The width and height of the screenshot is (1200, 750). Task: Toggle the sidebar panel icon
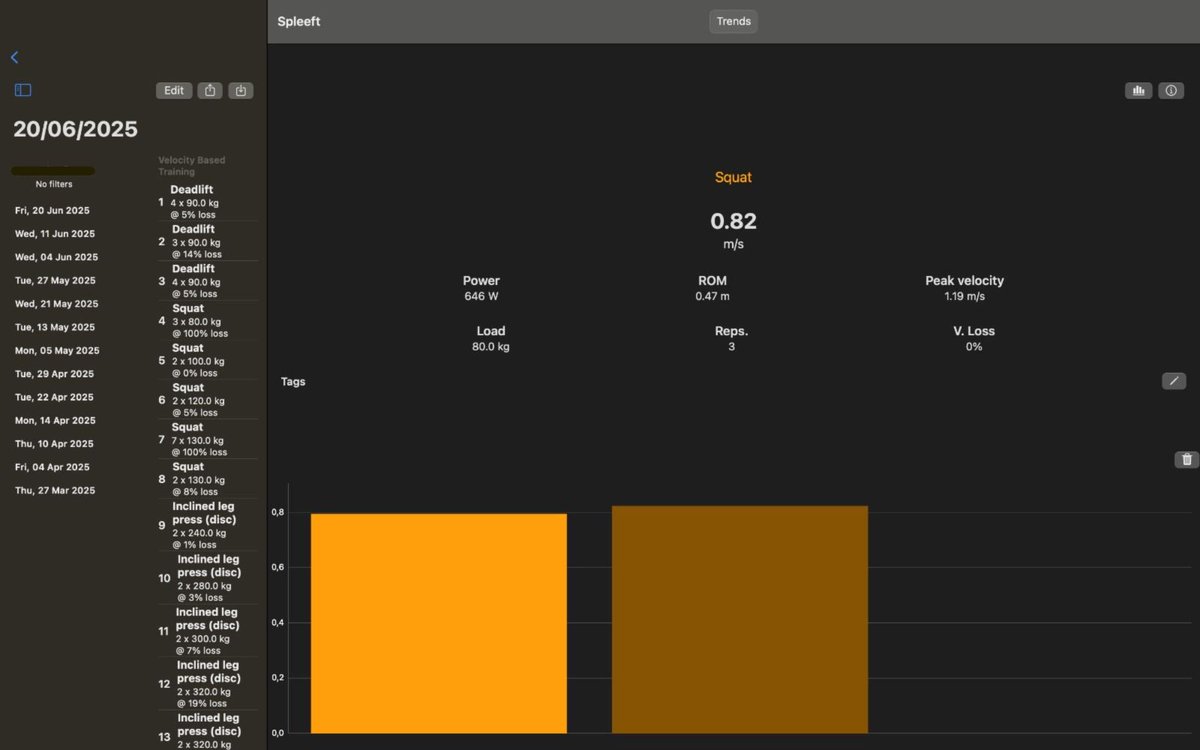[x=23, y=90]
